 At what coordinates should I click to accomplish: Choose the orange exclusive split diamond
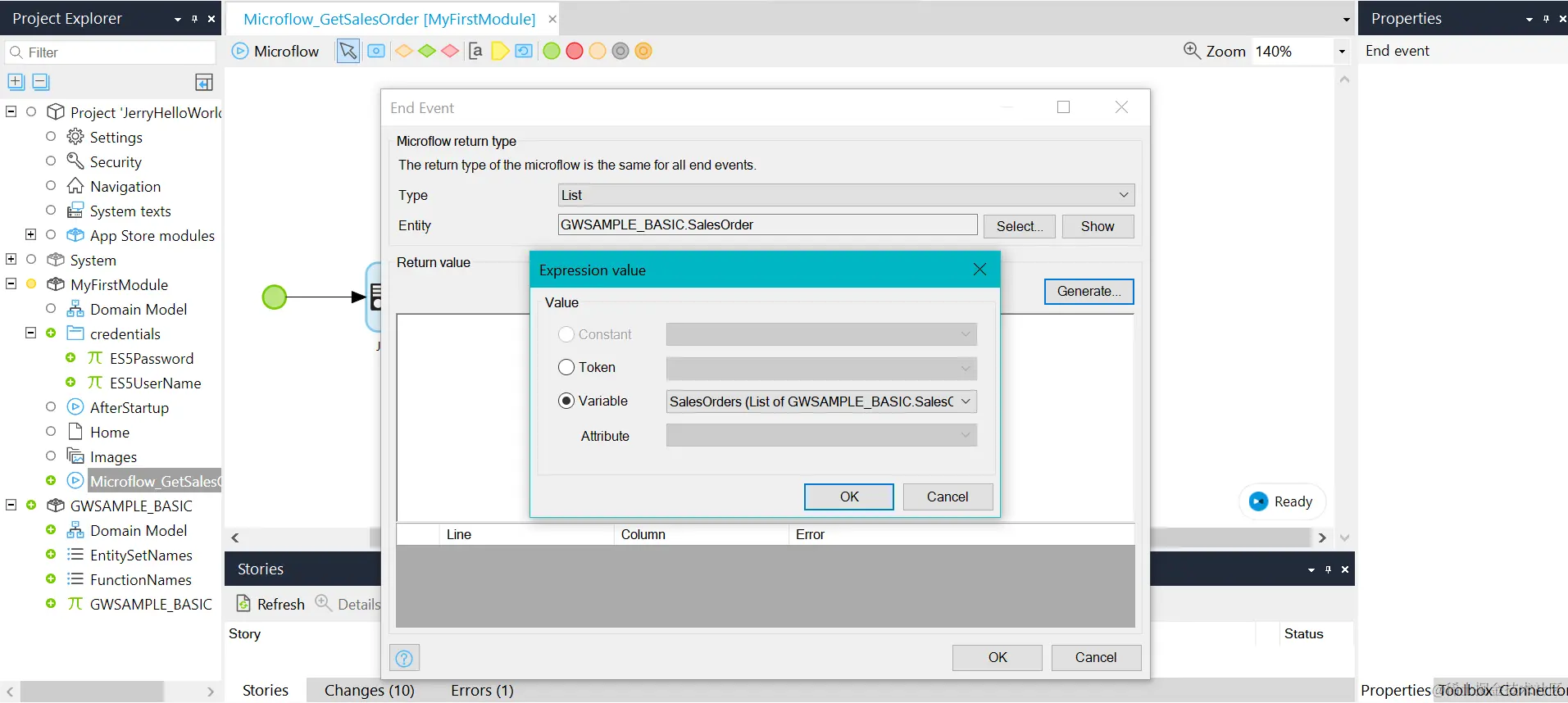click(404, 51)
